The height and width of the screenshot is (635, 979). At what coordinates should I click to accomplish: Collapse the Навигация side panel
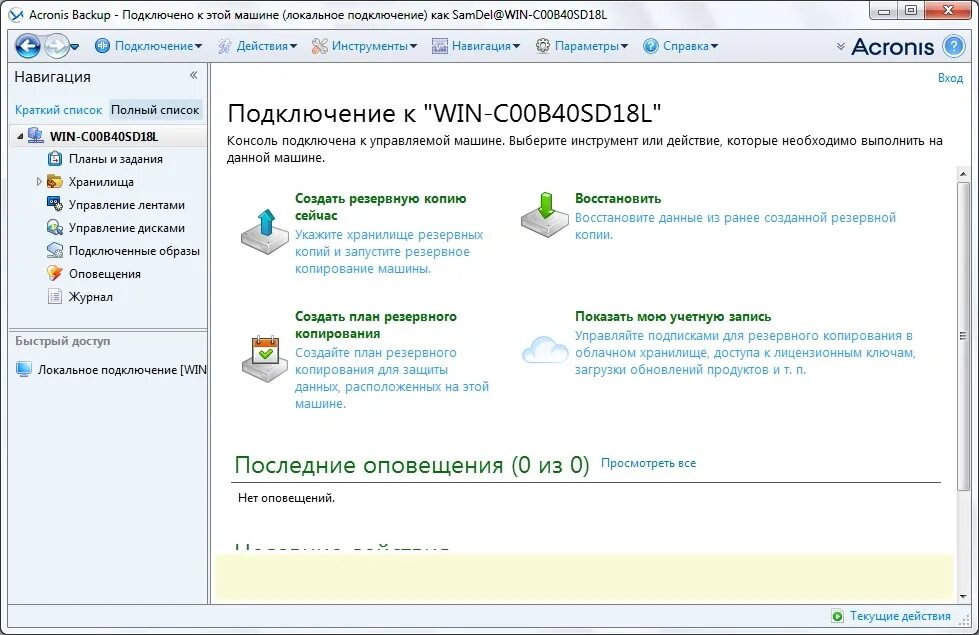194,76
